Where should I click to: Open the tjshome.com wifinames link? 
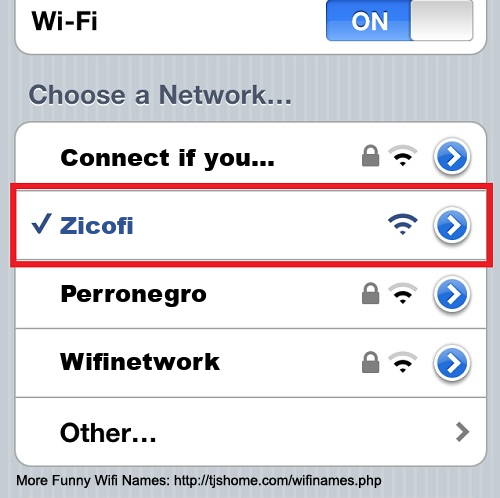[278, 480]
